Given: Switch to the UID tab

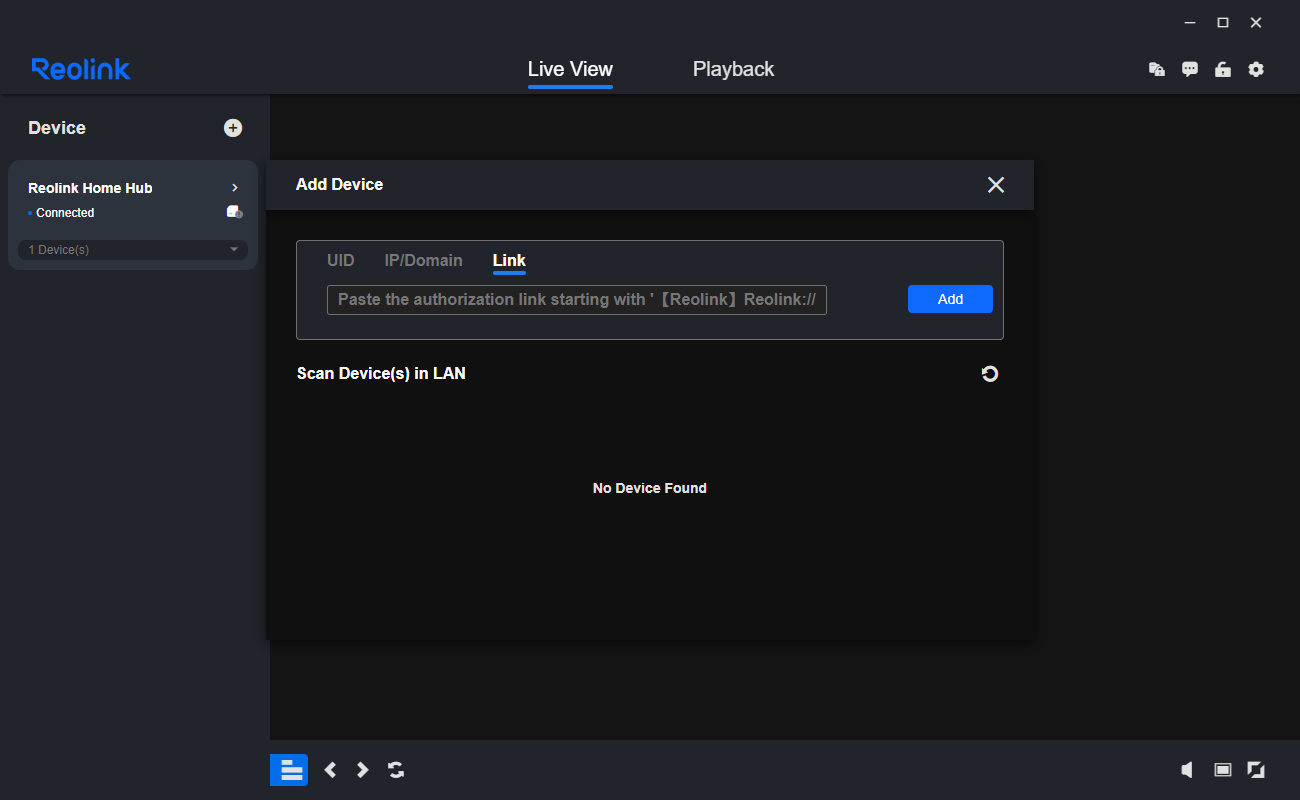Looking at the screenshot, I should click(x=341, y=260).
